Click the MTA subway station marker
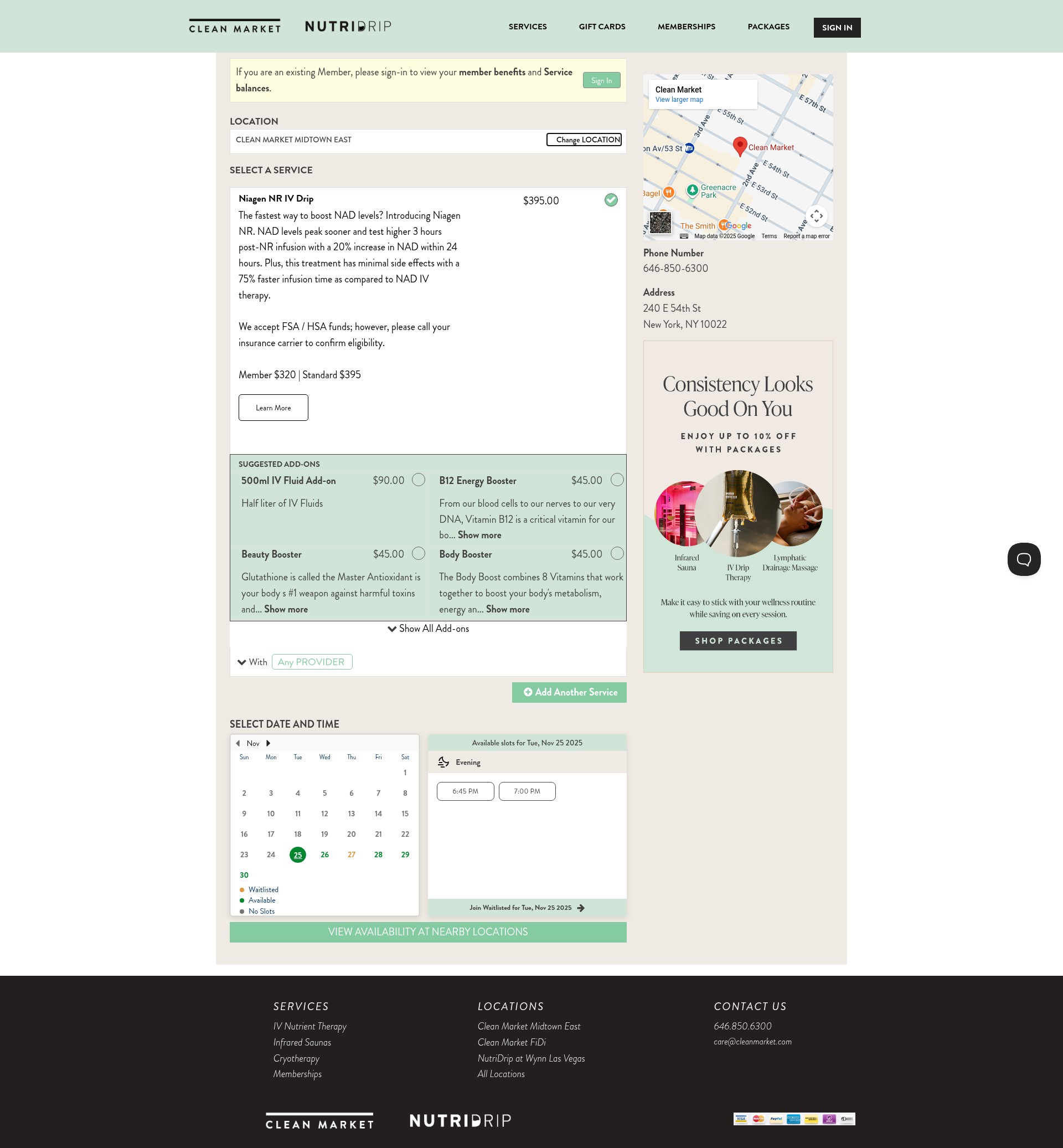Viewport: 1063px width, 1148px height. click(x=689, y=148)
